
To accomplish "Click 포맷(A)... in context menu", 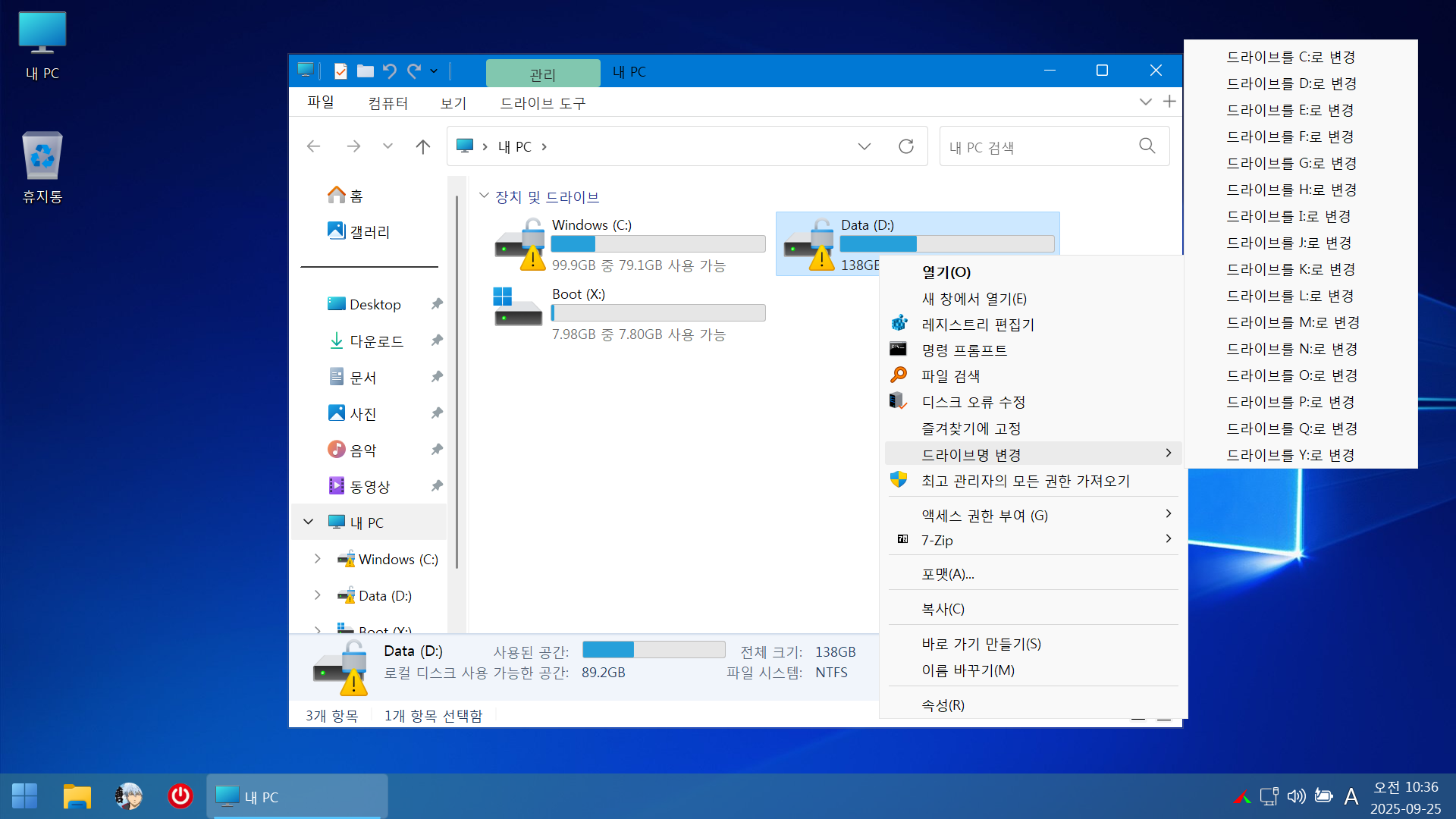I will (x=948, y=574).
